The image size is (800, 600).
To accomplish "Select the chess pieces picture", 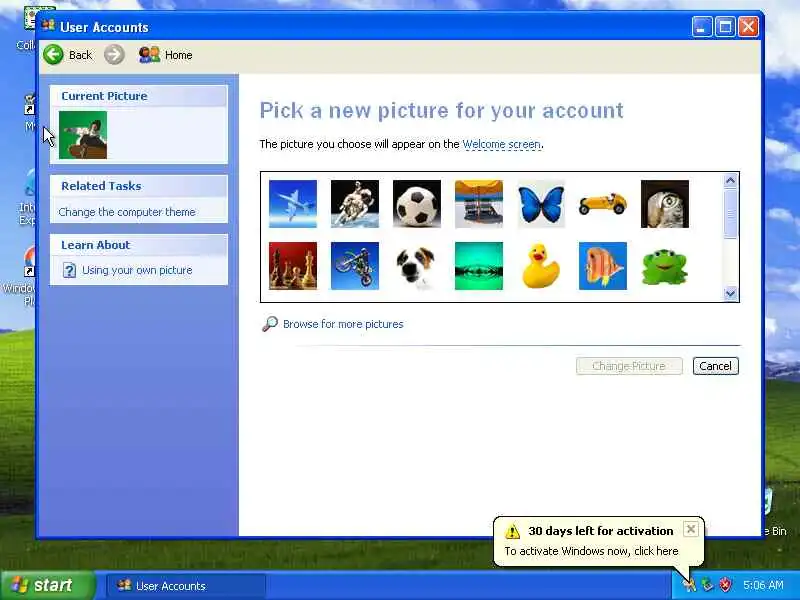I will click(293, 266).
